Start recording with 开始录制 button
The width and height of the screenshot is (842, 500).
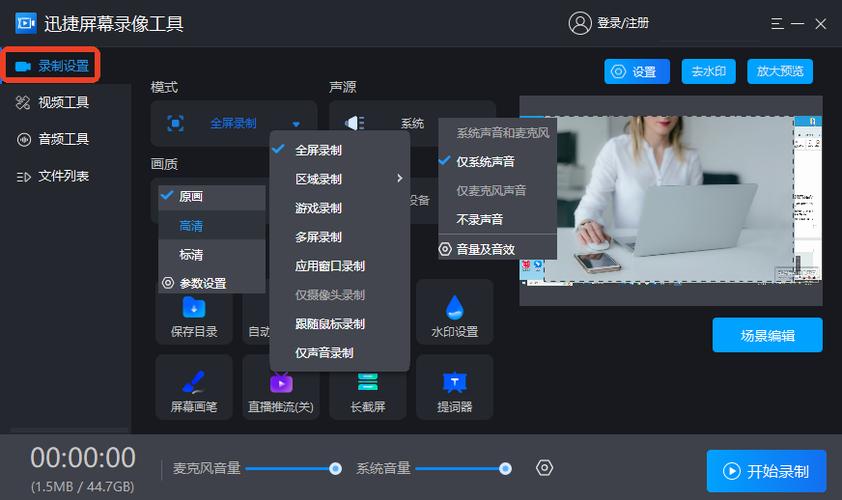766,471
